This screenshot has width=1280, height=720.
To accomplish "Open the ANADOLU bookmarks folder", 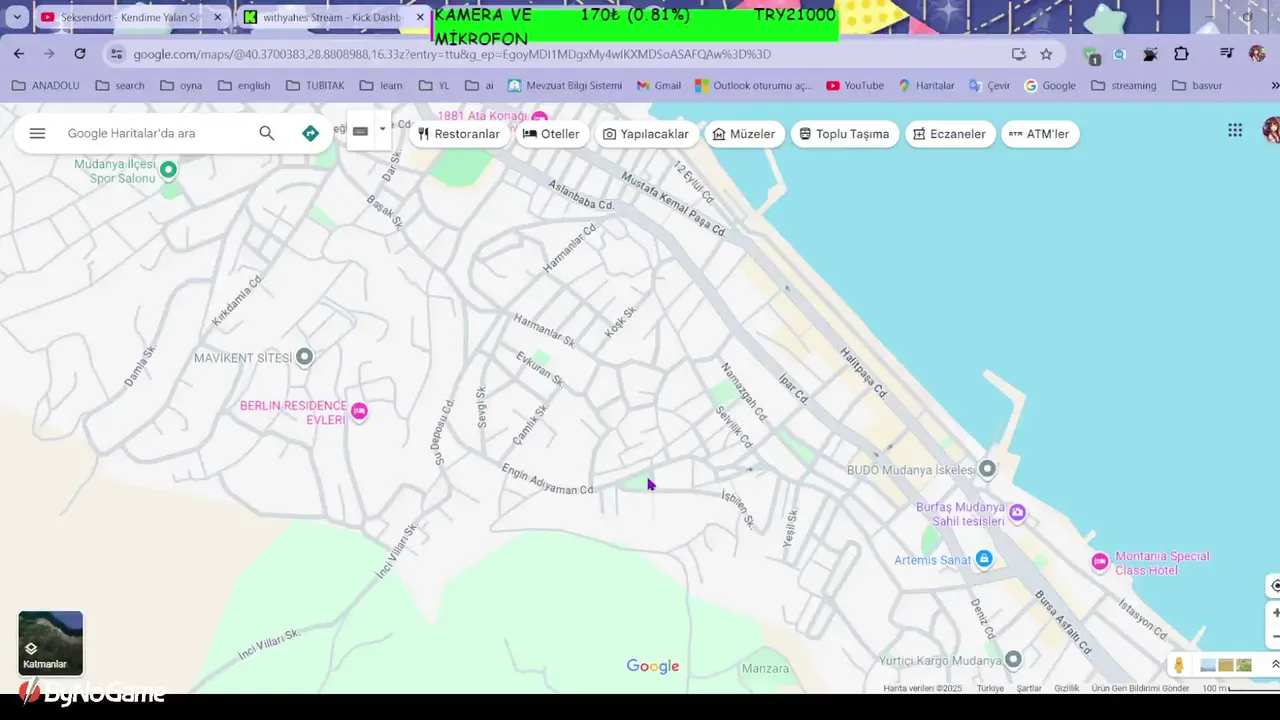I will point(45,86).
